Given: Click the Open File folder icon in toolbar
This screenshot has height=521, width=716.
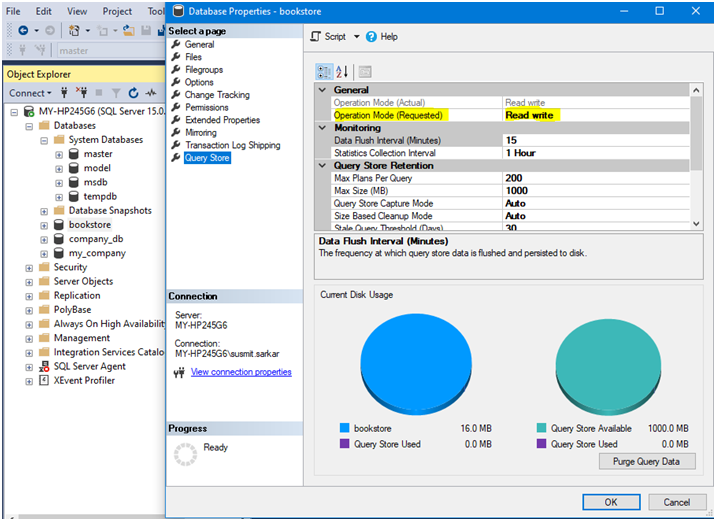Looking at the screenshot, I should [129, 31].
